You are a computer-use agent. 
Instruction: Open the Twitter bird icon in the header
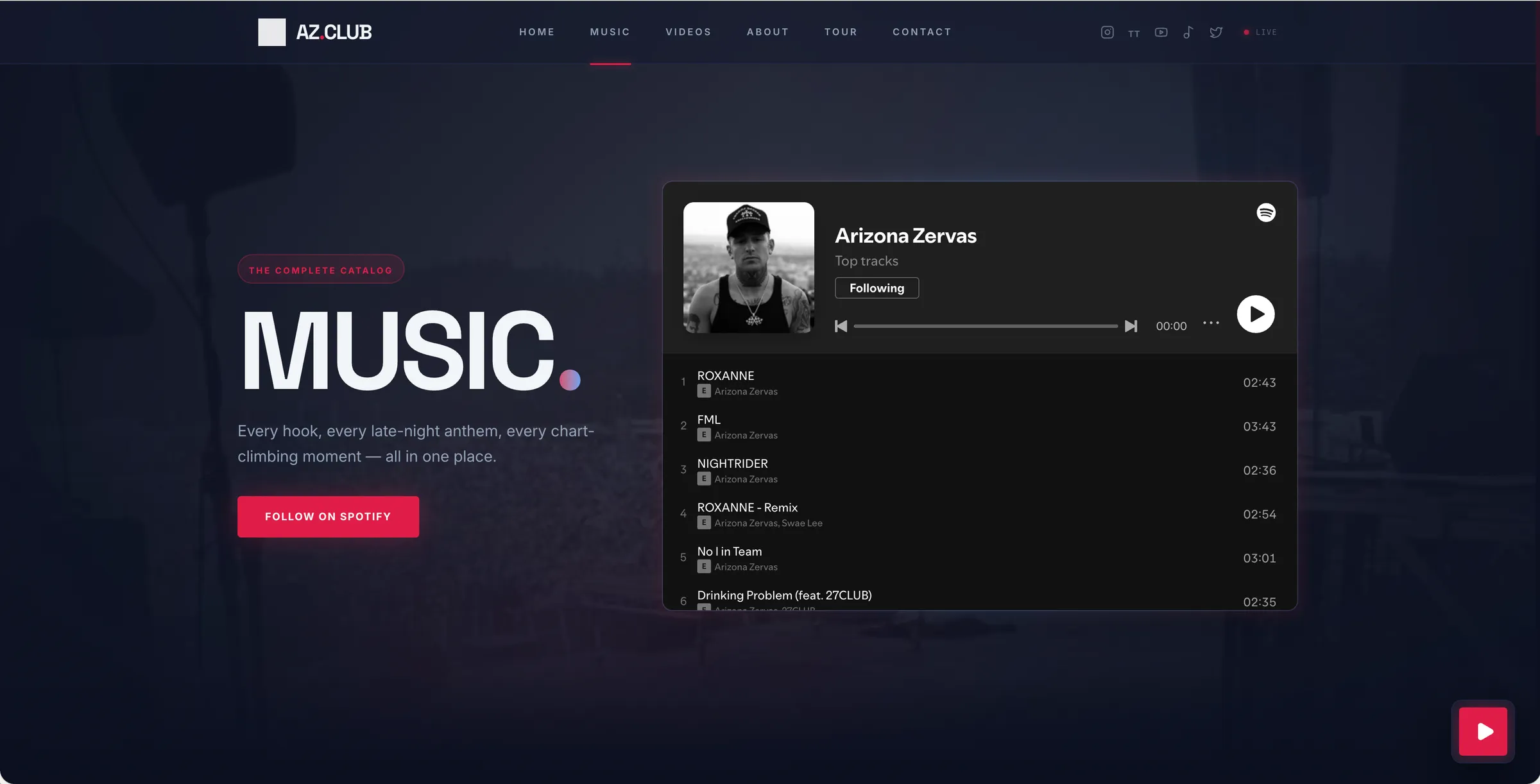click(x=1216, y=32)
